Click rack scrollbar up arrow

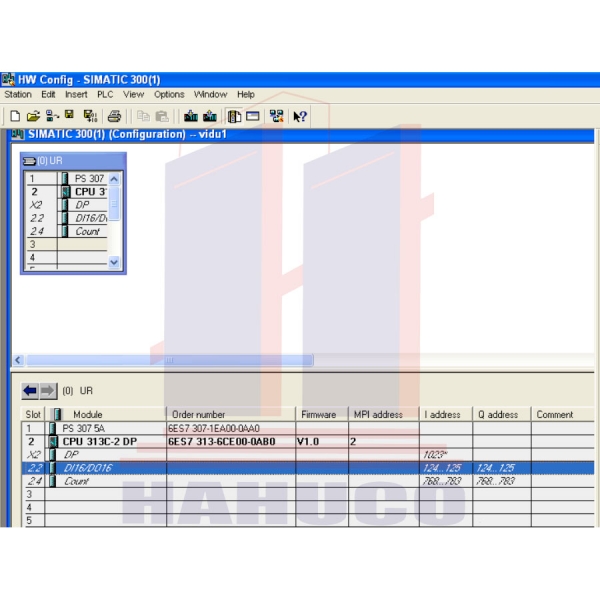(114, 179)
